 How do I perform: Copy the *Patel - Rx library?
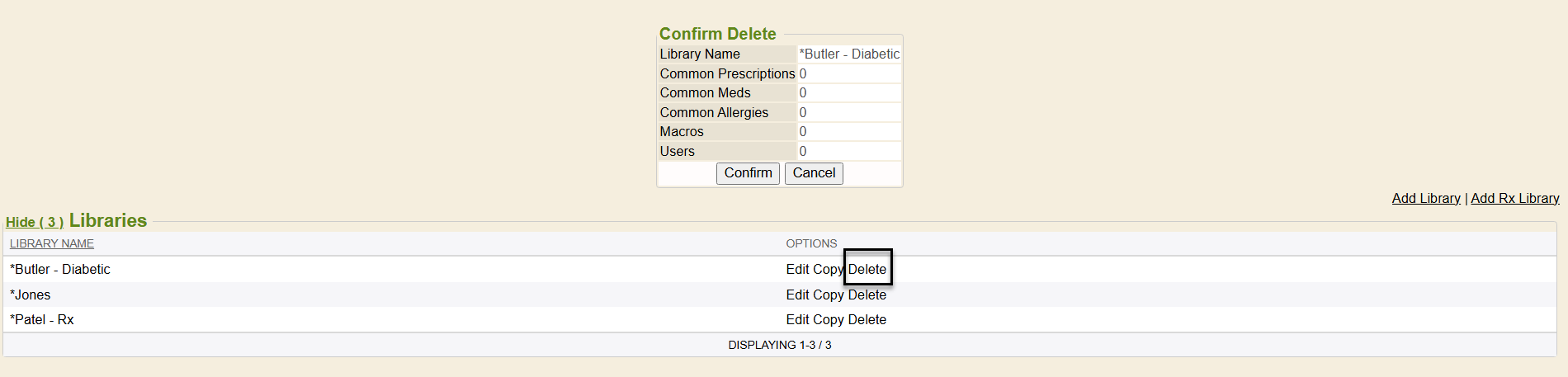click(828, 320)
